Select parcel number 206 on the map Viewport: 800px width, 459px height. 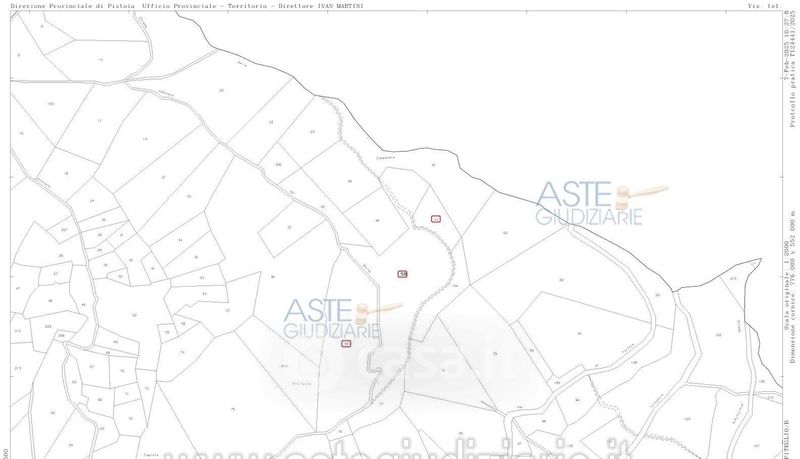pos(278,164)
